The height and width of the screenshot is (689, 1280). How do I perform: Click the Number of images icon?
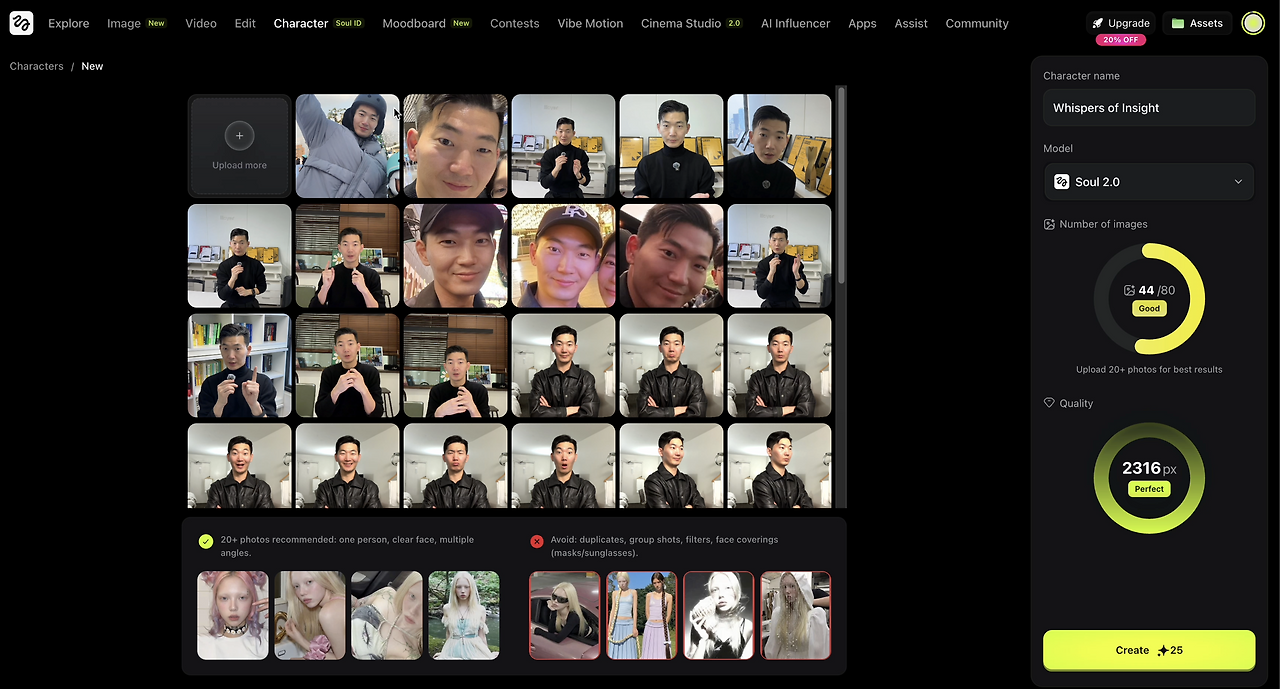(x=1049, y=224)
